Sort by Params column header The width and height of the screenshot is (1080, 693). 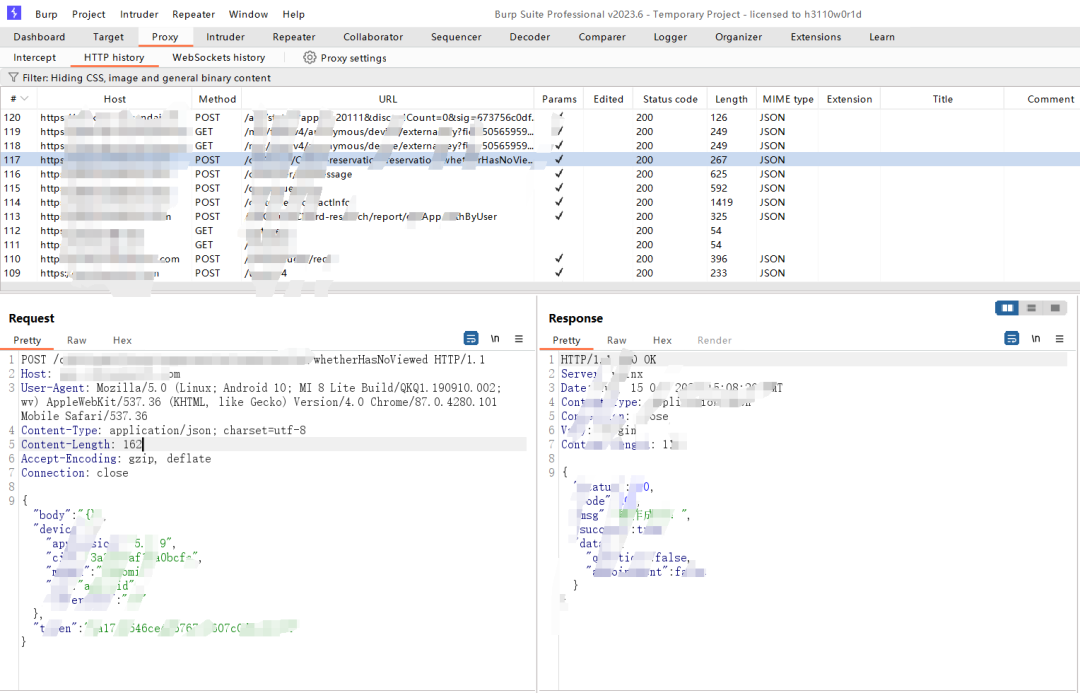pos(559,99)
